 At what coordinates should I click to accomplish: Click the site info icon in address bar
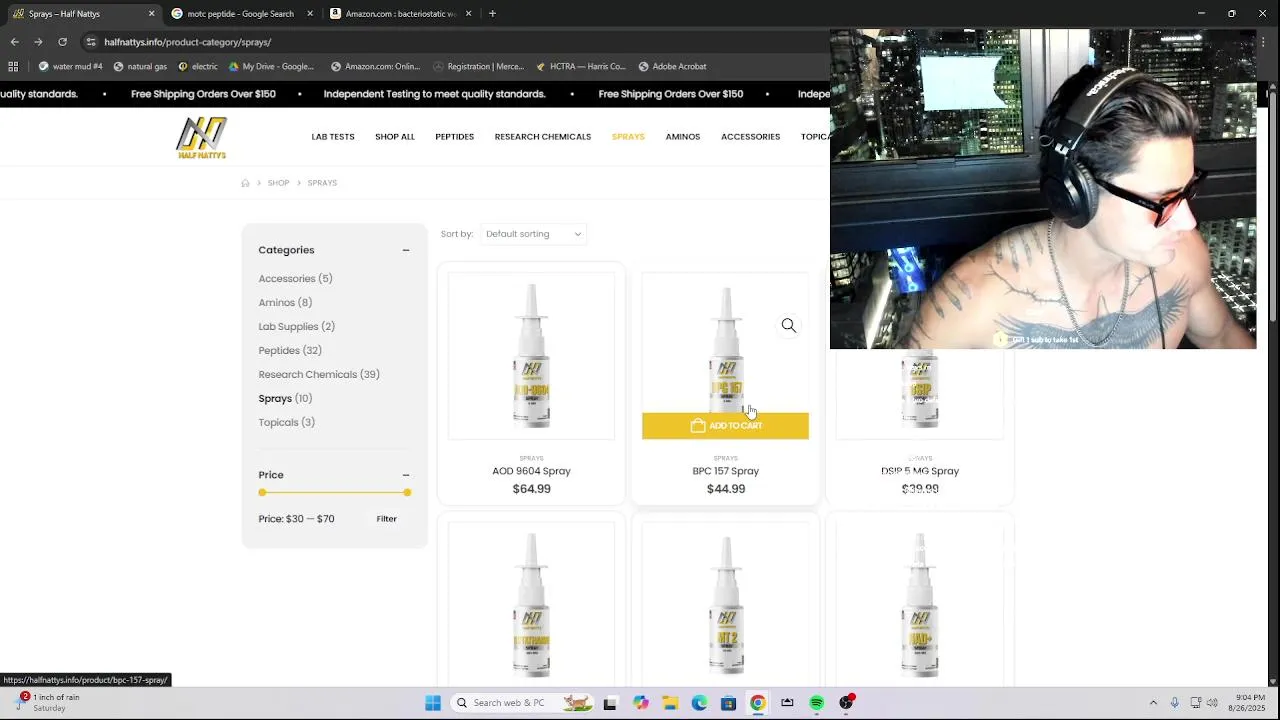point(91,42)
